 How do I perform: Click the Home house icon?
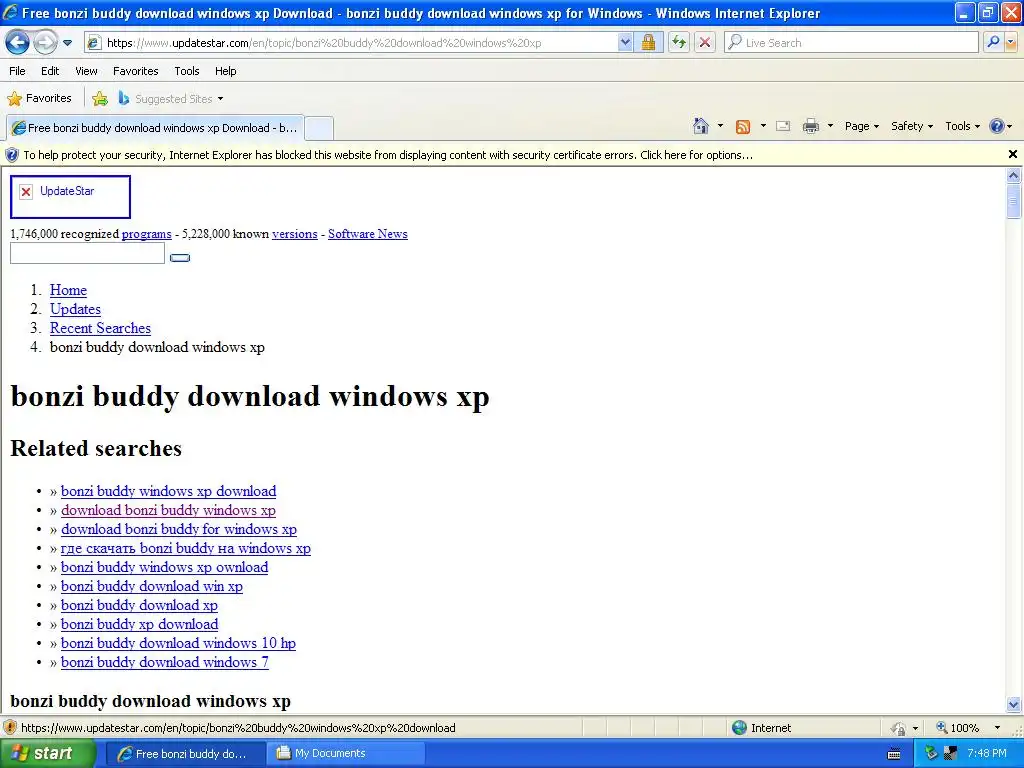[x=701, y=126]
